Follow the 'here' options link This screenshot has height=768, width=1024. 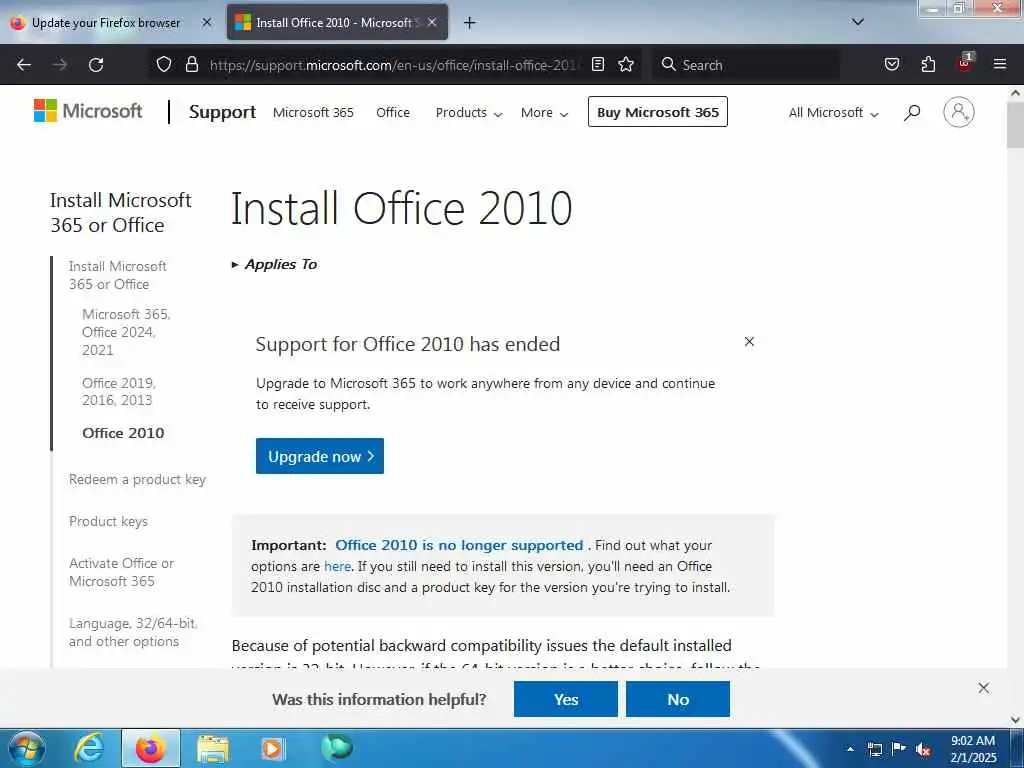[338, 566]
